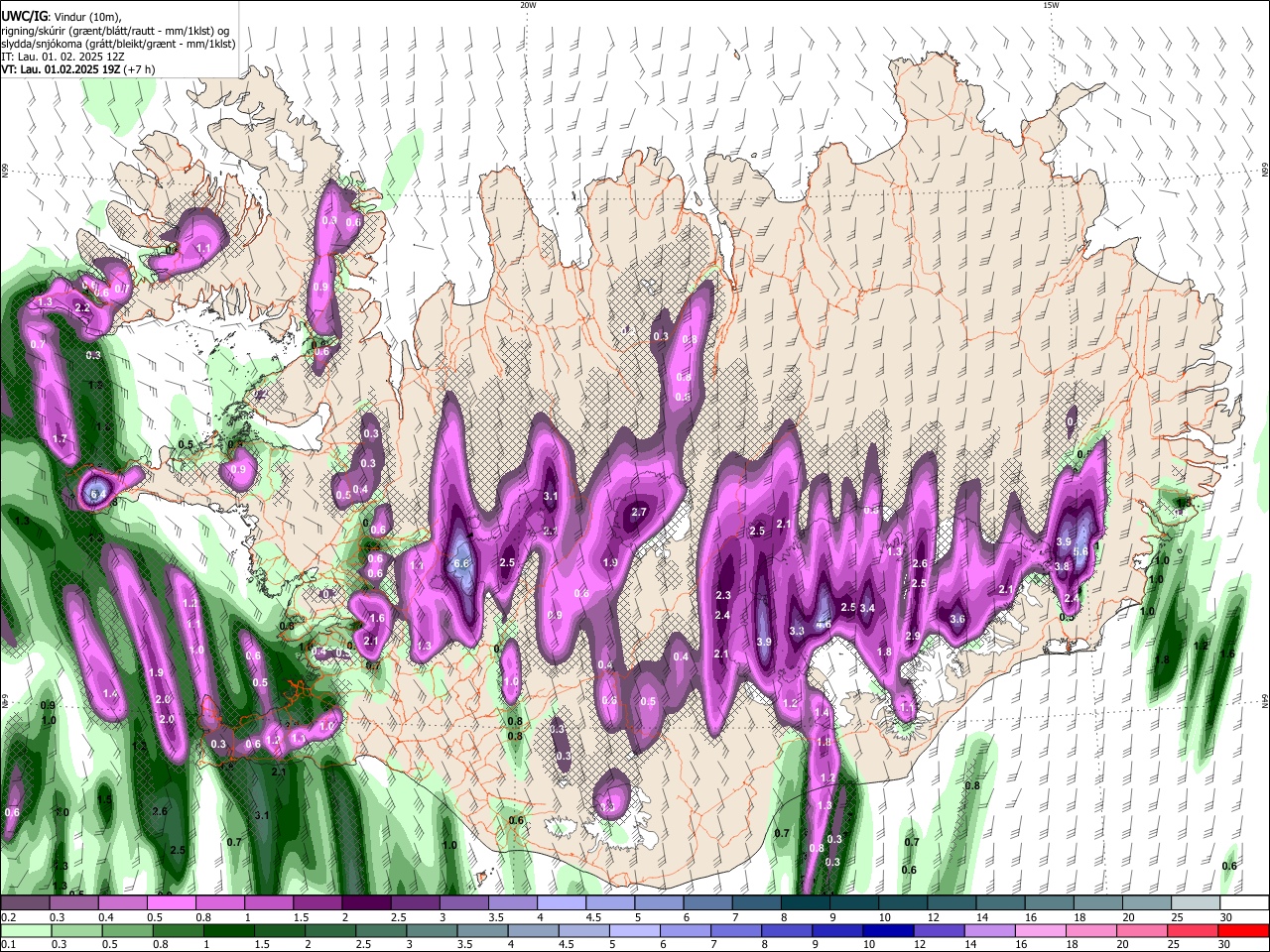The width and height of the screenshot is (1270, 952).
Task: Click the 6.4 precipitation value in the west
Action: point(98,493)
